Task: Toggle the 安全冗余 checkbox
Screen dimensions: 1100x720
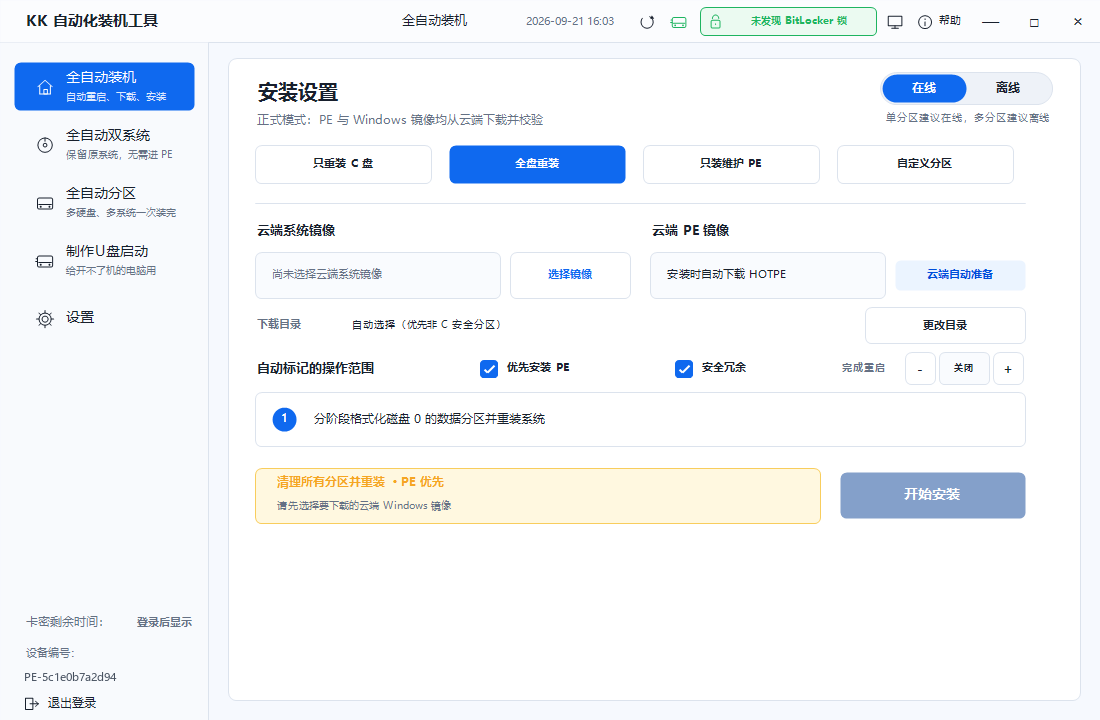Action: point(684,368)
